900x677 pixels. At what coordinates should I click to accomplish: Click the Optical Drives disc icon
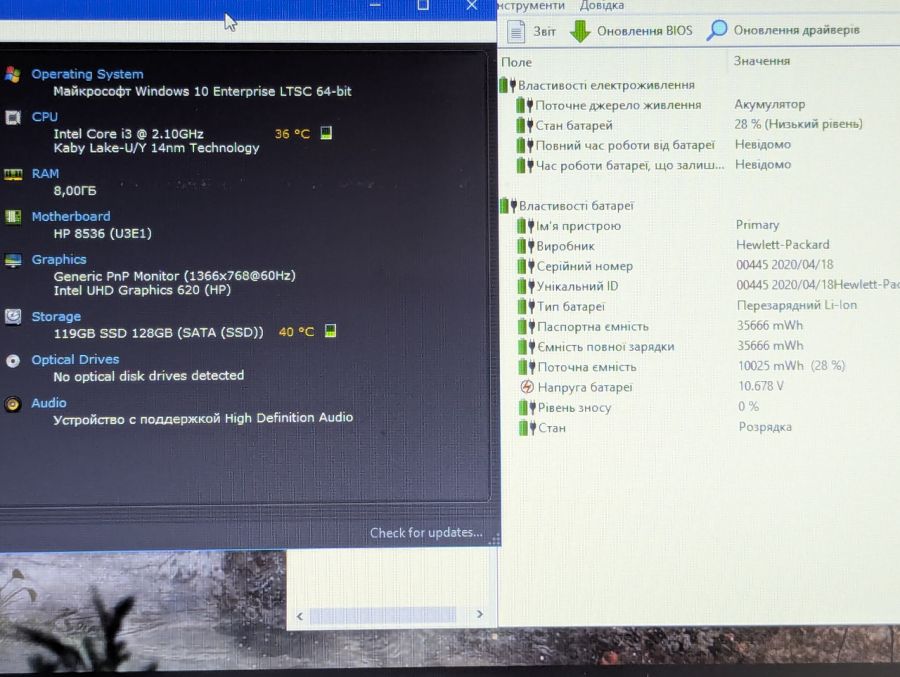[13, 361]
